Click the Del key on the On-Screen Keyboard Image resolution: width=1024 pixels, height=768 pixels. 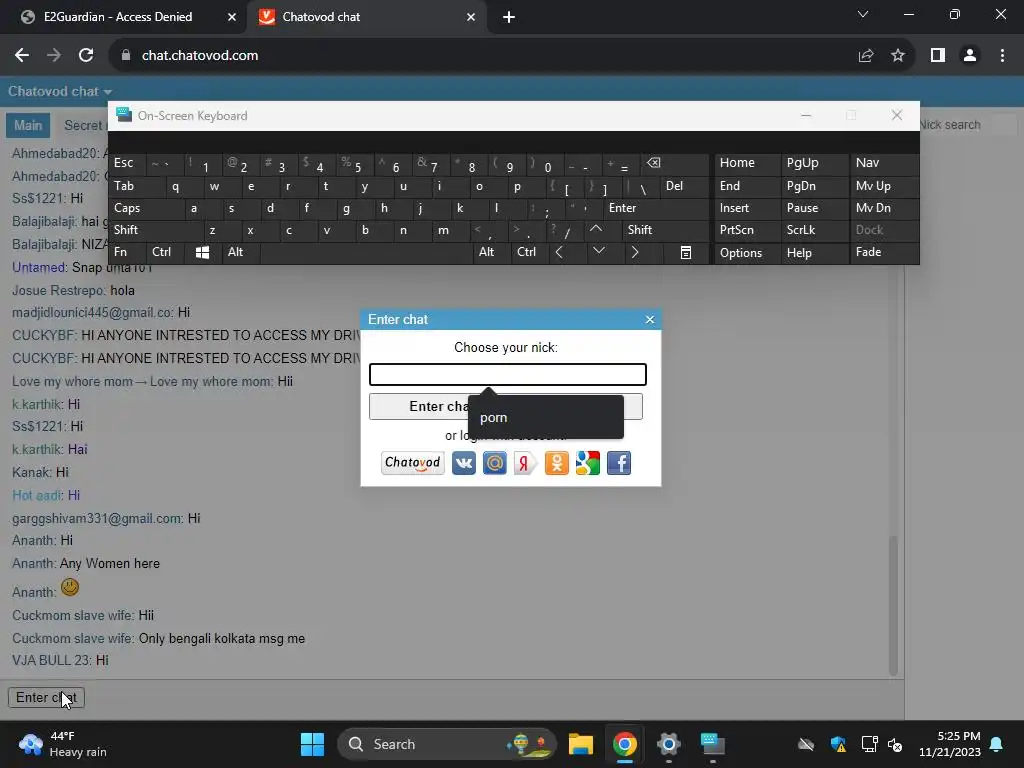[x=684, y=186]
